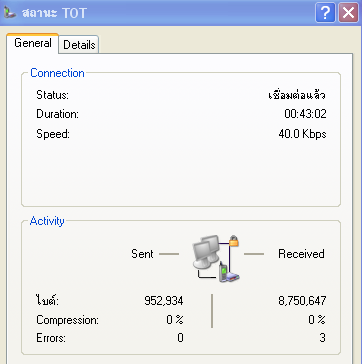Image resolution: width=362 pixels, height=364 pixels.
Task: Click the Received label
Action: 301,254
